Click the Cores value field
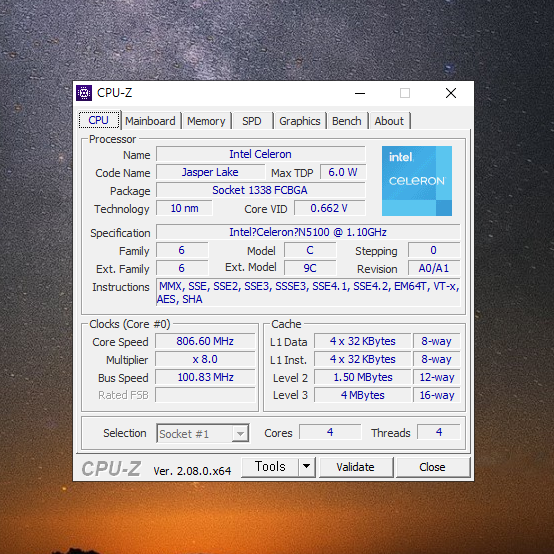 [330, 432]
